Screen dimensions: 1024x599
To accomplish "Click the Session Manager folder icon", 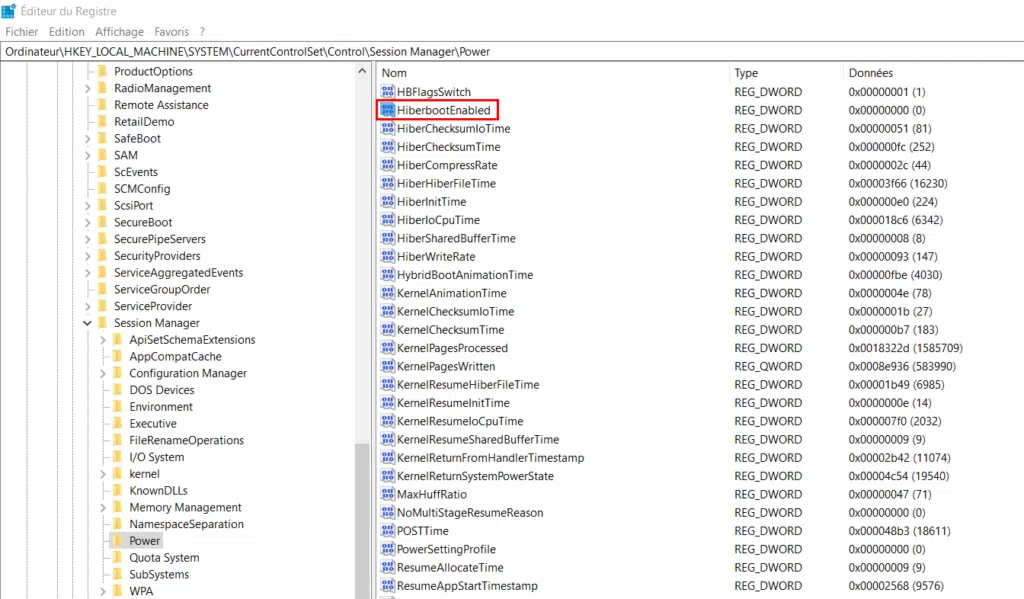I will [102, 323].
